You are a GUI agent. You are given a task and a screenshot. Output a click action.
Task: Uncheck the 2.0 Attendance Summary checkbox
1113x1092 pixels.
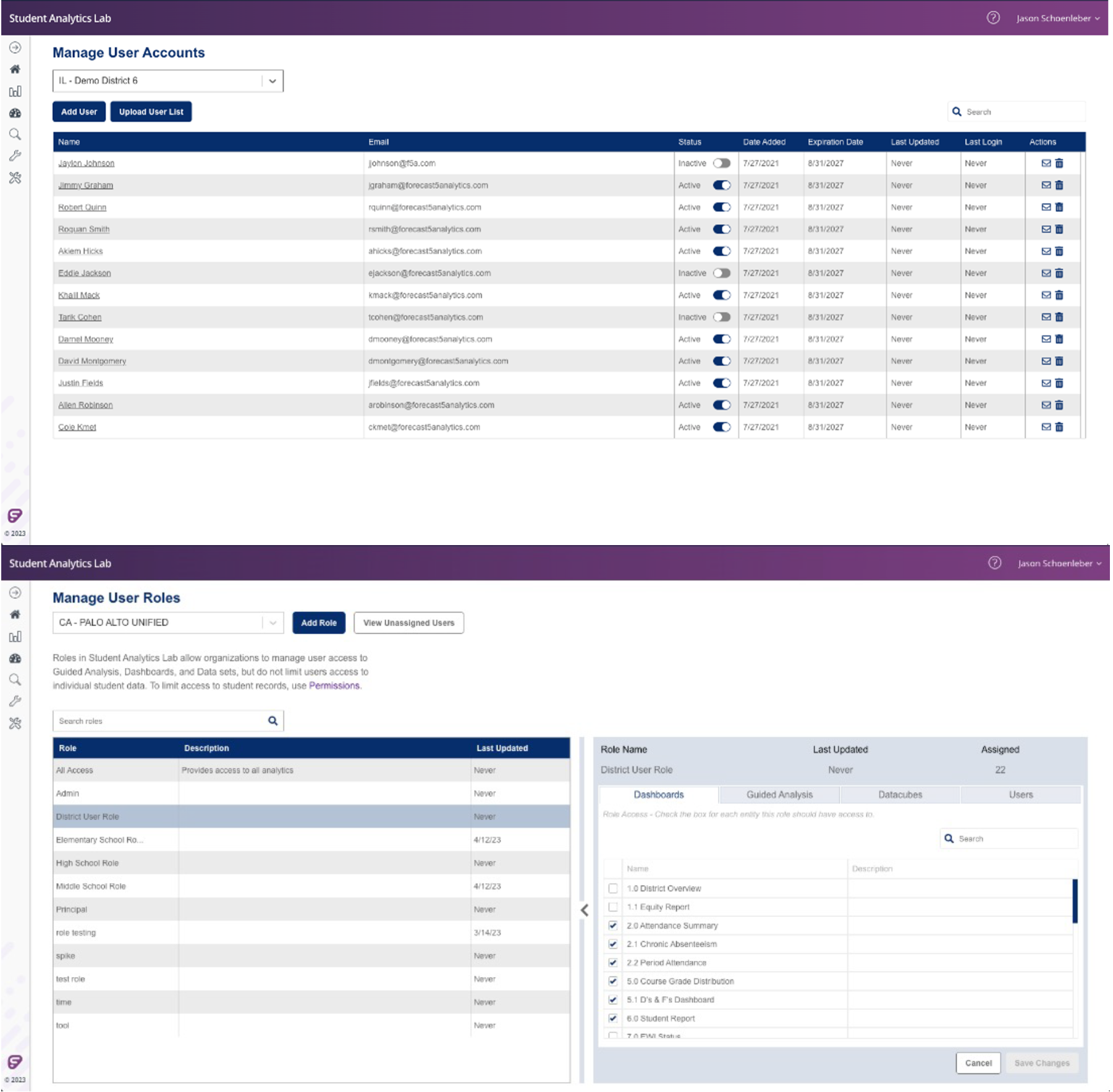click(x=612, y=925)
